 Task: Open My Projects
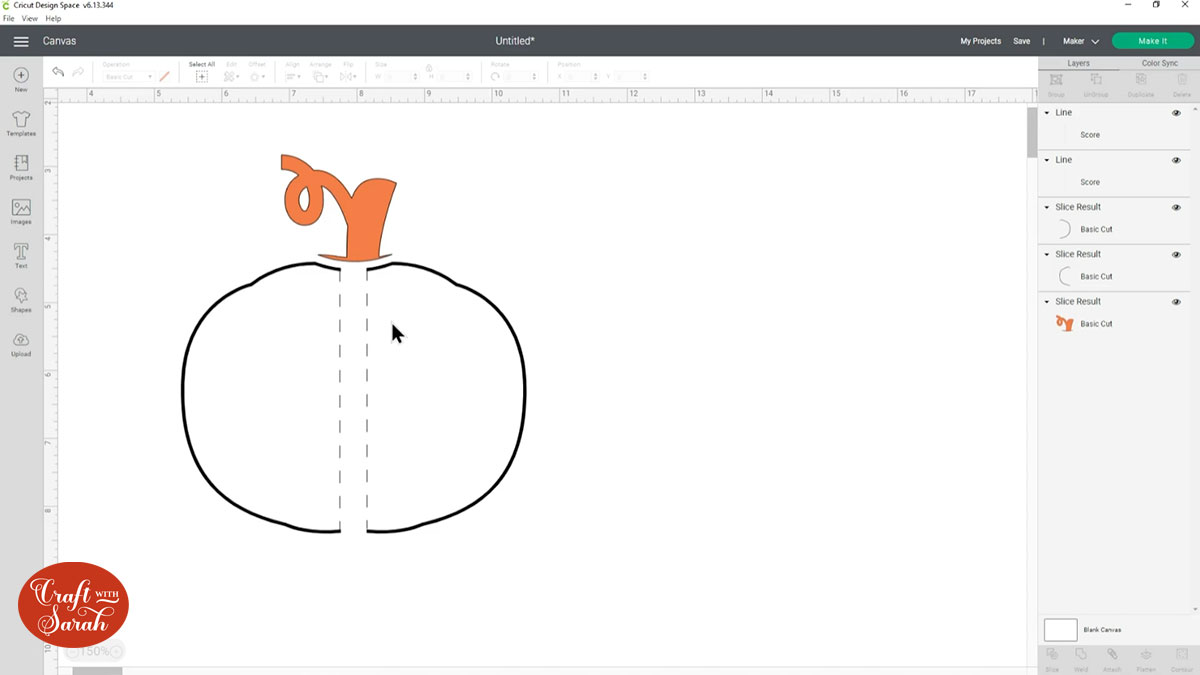(x=980, y=41)
